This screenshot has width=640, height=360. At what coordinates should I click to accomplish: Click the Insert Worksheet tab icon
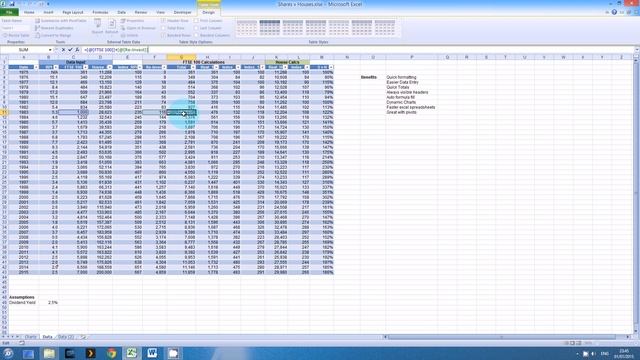(83, 337)
